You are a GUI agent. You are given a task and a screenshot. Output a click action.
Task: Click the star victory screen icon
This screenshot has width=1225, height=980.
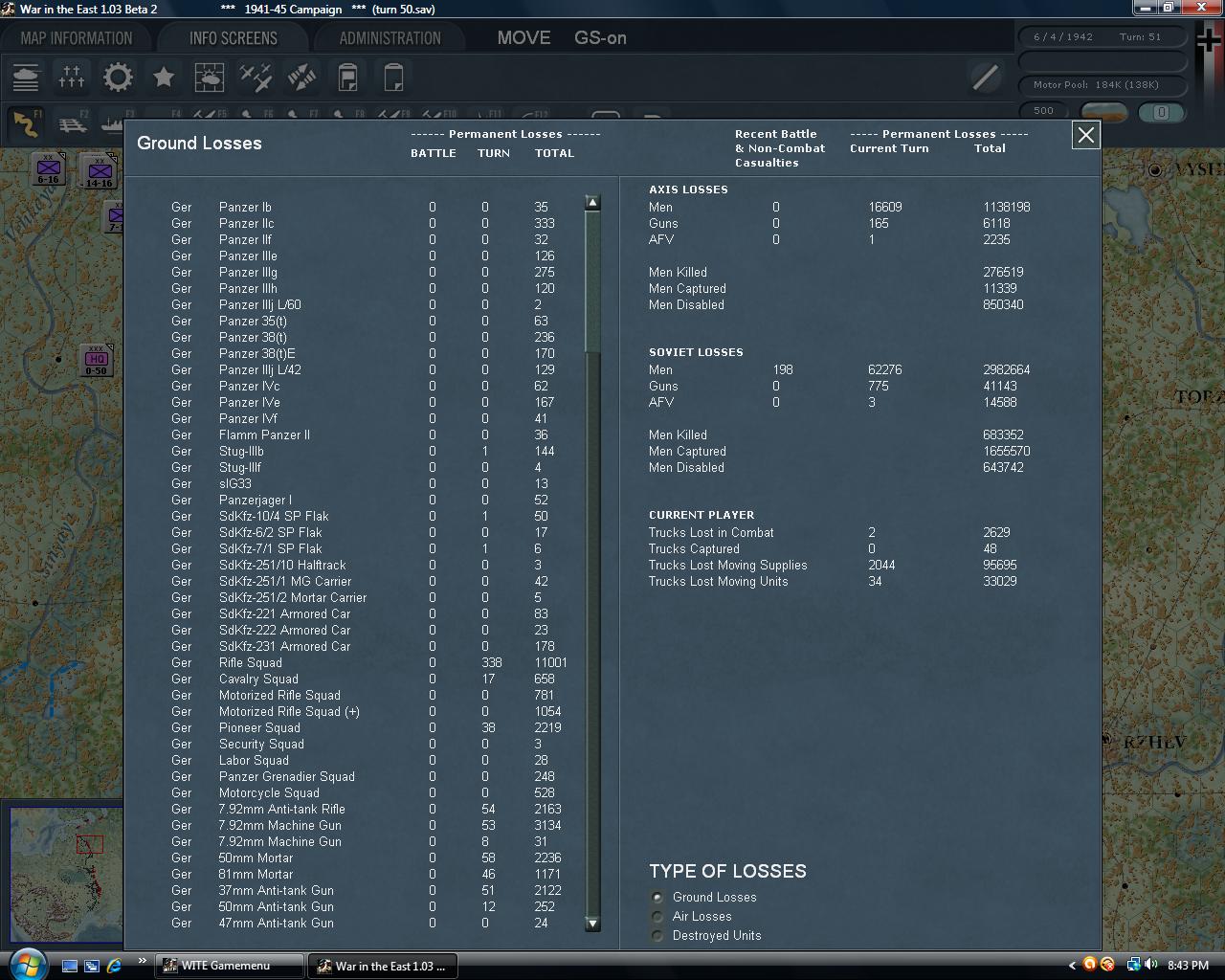tap(164, 78)
